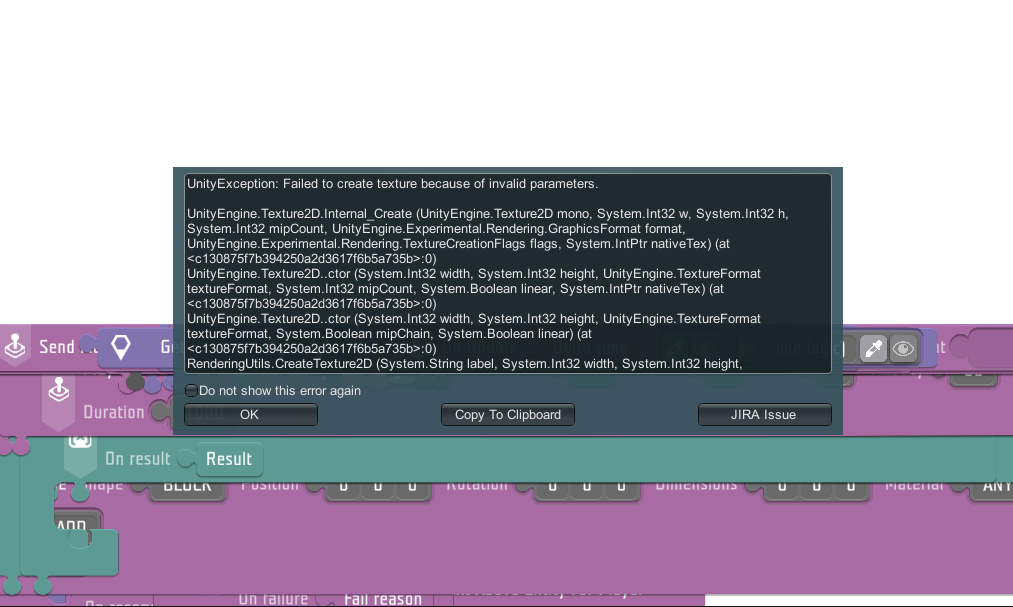Image resolution: width=1013 pixels, height=607 pixels.
Task: Click the Result variable block
Action: 229,459
